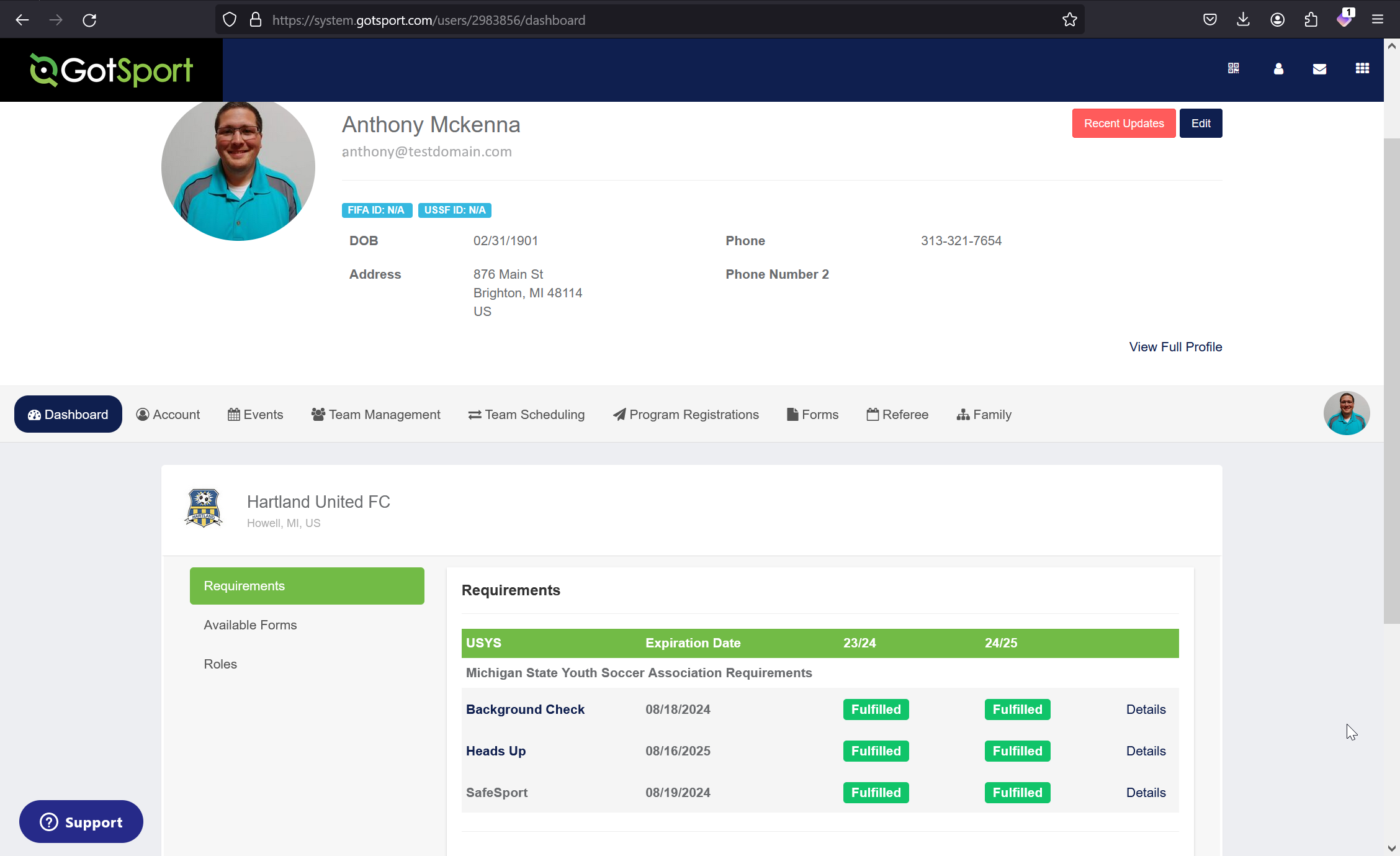Switch to the Forms tab
The height and width of the screenshot is (856, 1400).
pos(813,414)
